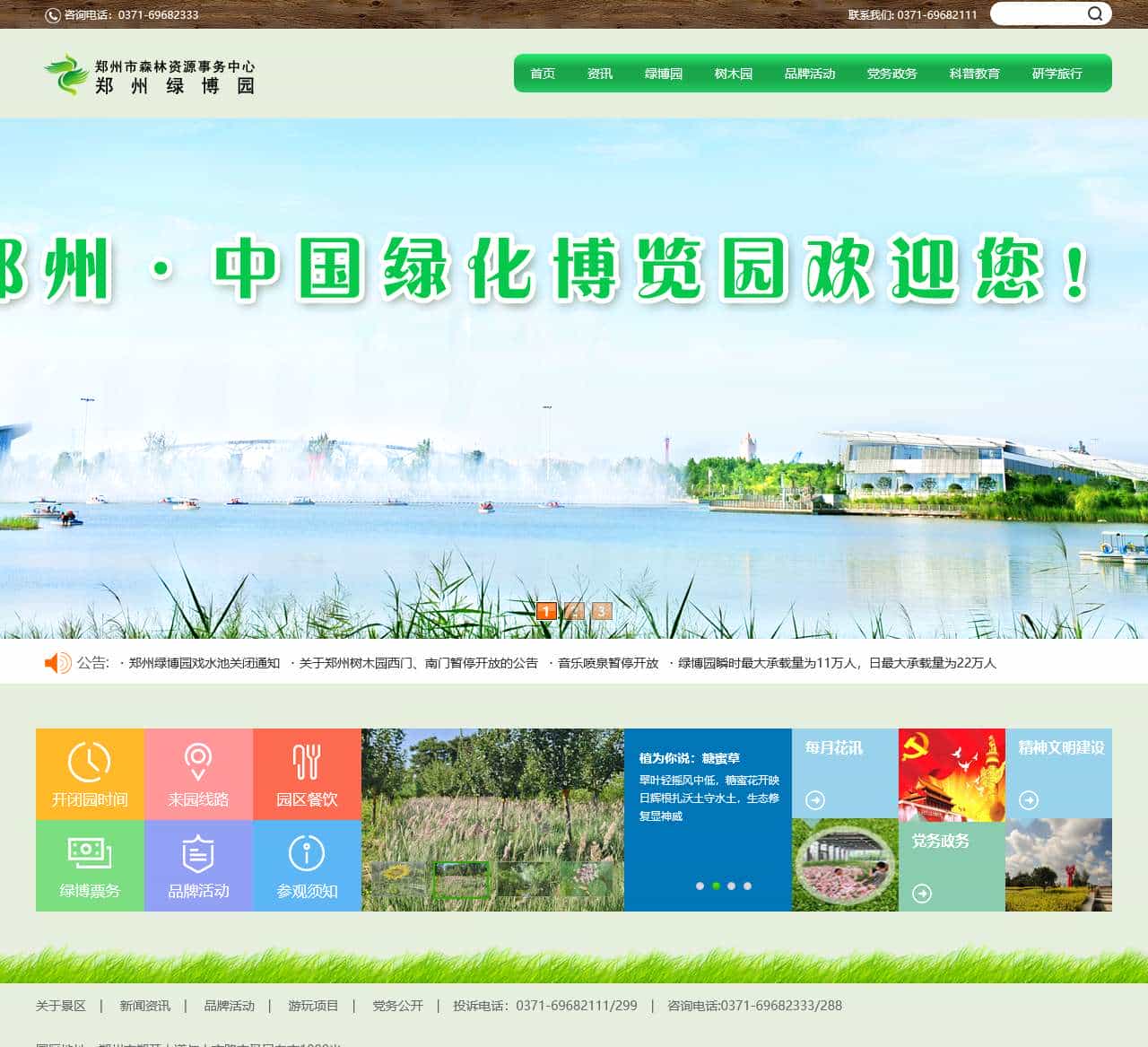Select 首页 in the navigation menu
This screenshot has width=1148, height=1047.
point(543,74)
